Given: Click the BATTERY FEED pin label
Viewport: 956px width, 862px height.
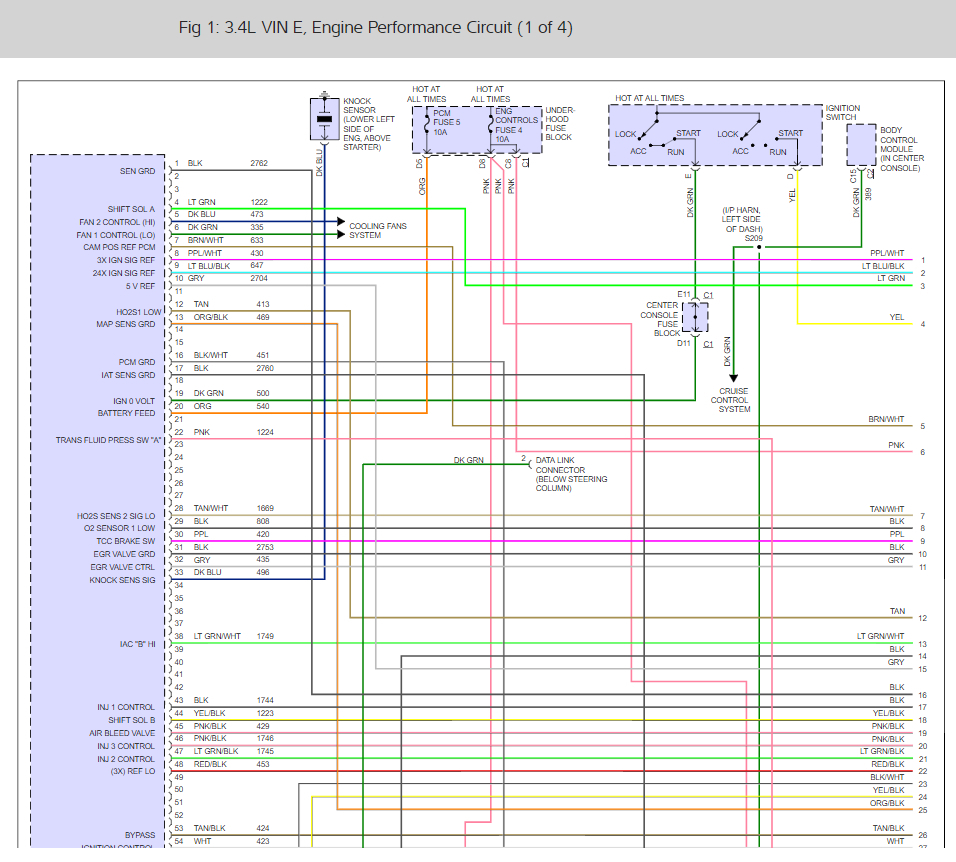Looking at the screenshot, I should [x=126, y=413].
